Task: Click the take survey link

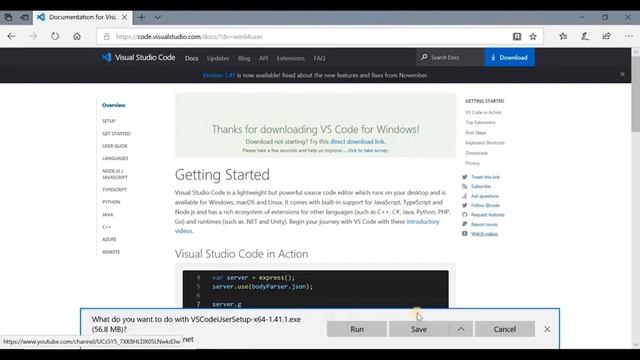Action: pyautogui.click(x=367, y=150)
